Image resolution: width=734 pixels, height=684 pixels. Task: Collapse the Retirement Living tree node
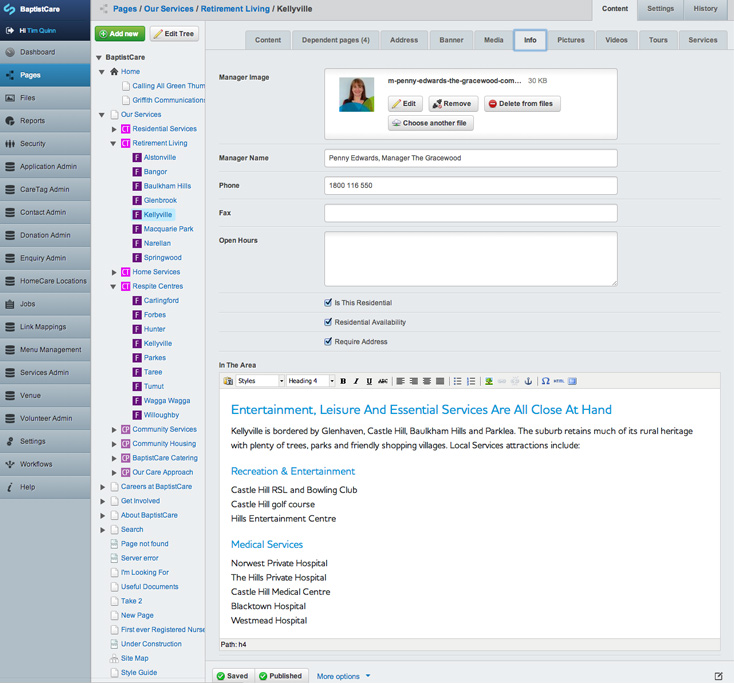coord(113,144)
